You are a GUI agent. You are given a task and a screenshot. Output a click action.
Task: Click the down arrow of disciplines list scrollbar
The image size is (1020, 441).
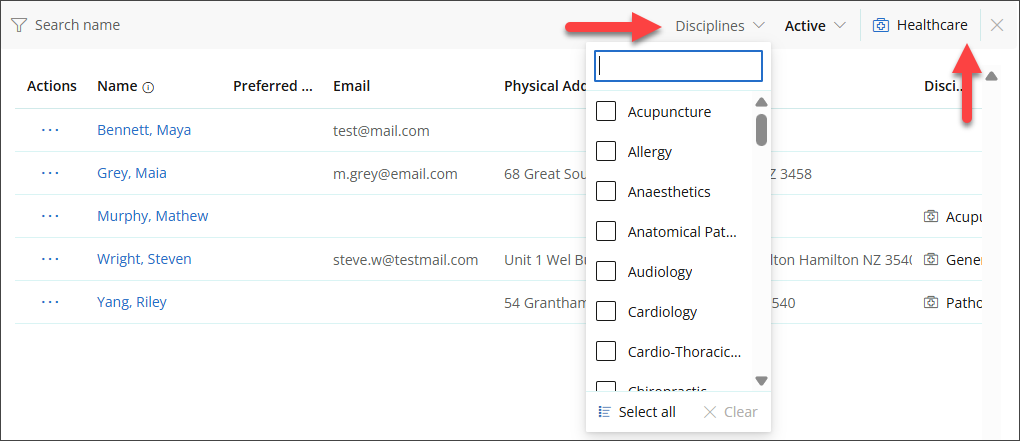(x=762, y=381)
